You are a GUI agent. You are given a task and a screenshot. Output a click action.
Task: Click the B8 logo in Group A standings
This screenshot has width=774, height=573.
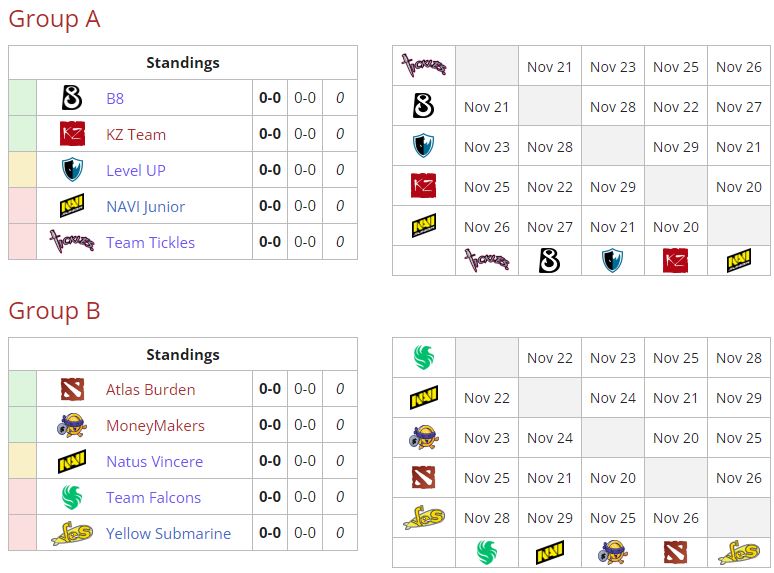(72, 98)
